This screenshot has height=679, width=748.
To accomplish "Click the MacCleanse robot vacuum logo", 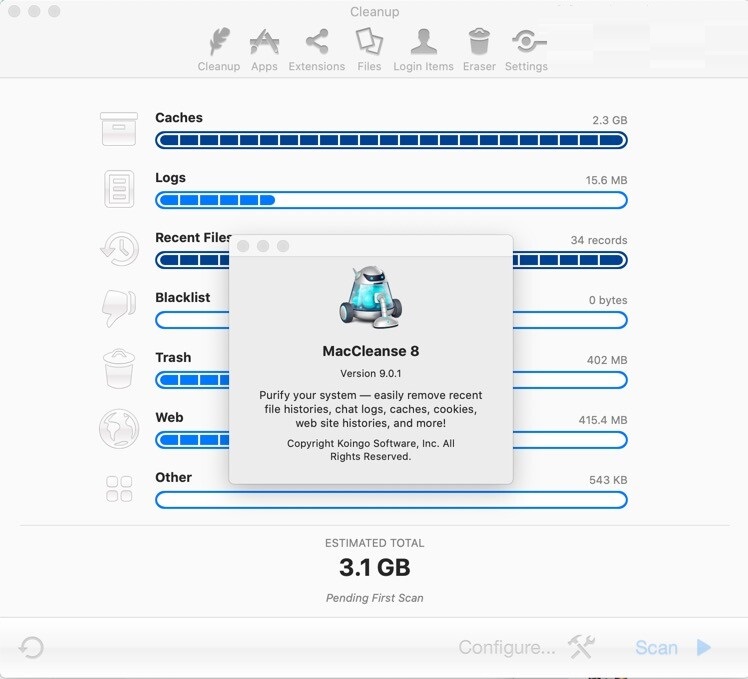I will [371, 297].
